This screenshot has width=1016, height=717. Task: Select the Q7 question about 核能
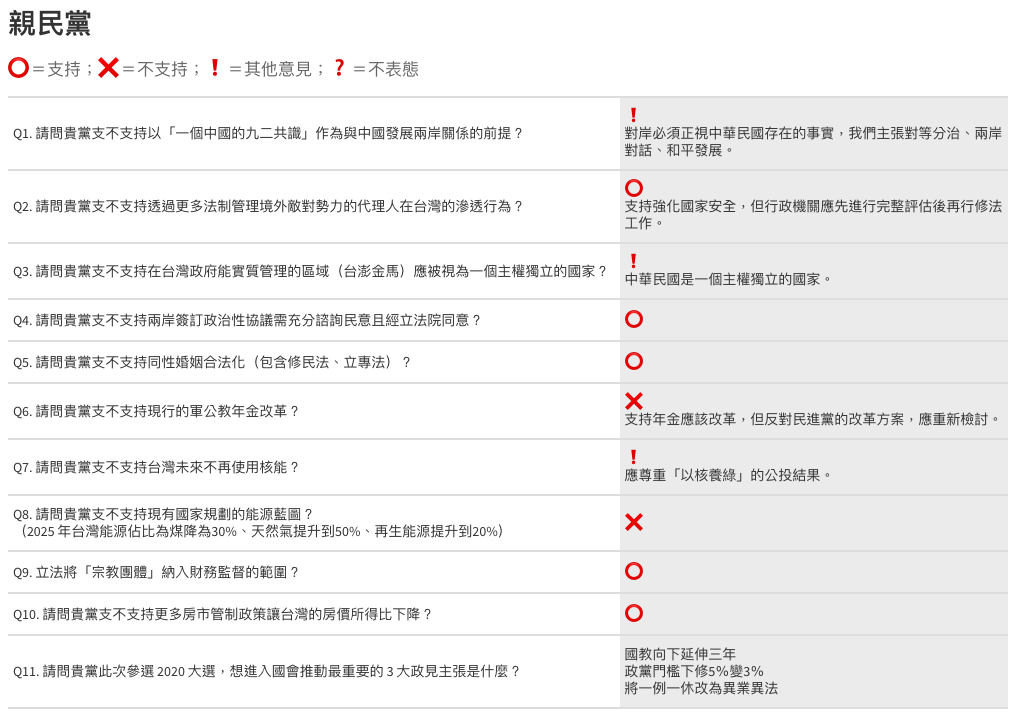[x=156, y=468]
